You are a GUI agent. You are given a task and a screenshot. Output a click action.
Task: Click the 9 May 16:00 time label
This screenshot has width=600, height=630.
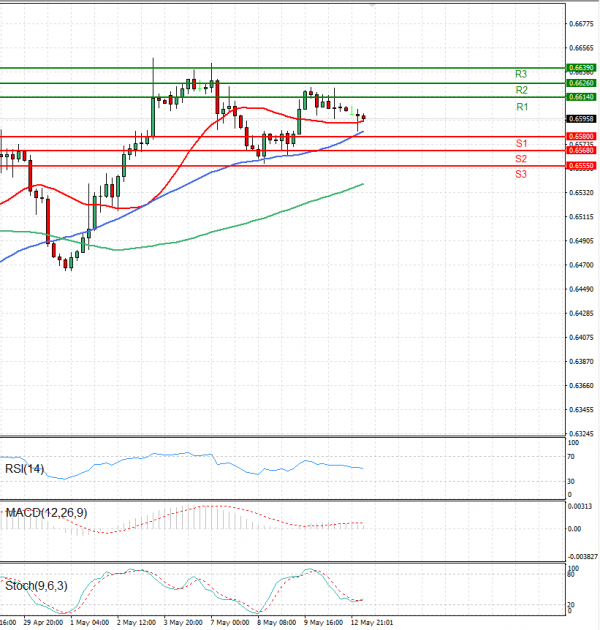pyautogui.click(x=323, y=623)
